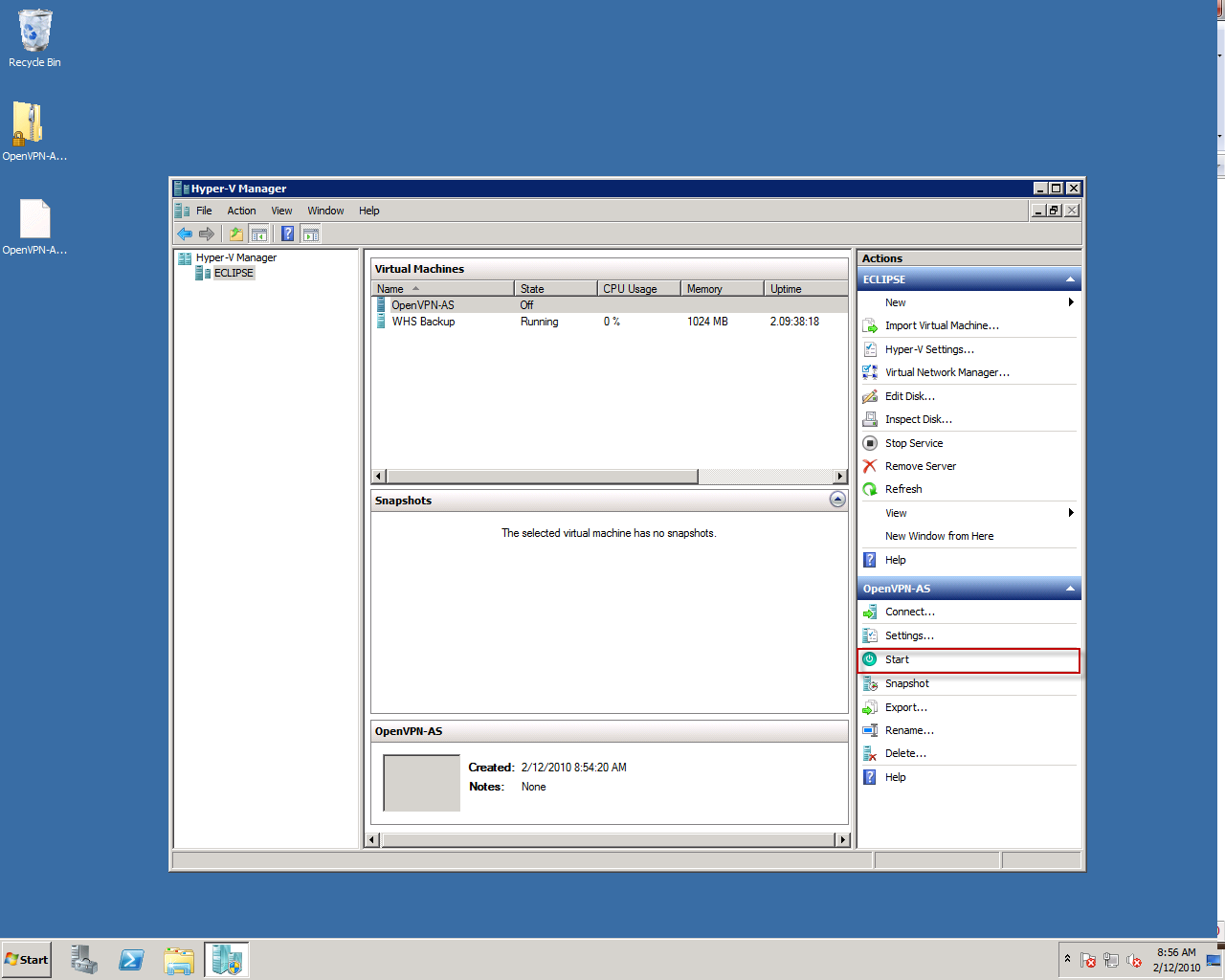Open the Window menu
The width and height of the screenshot is (1225, 980).
pos(325,211)
